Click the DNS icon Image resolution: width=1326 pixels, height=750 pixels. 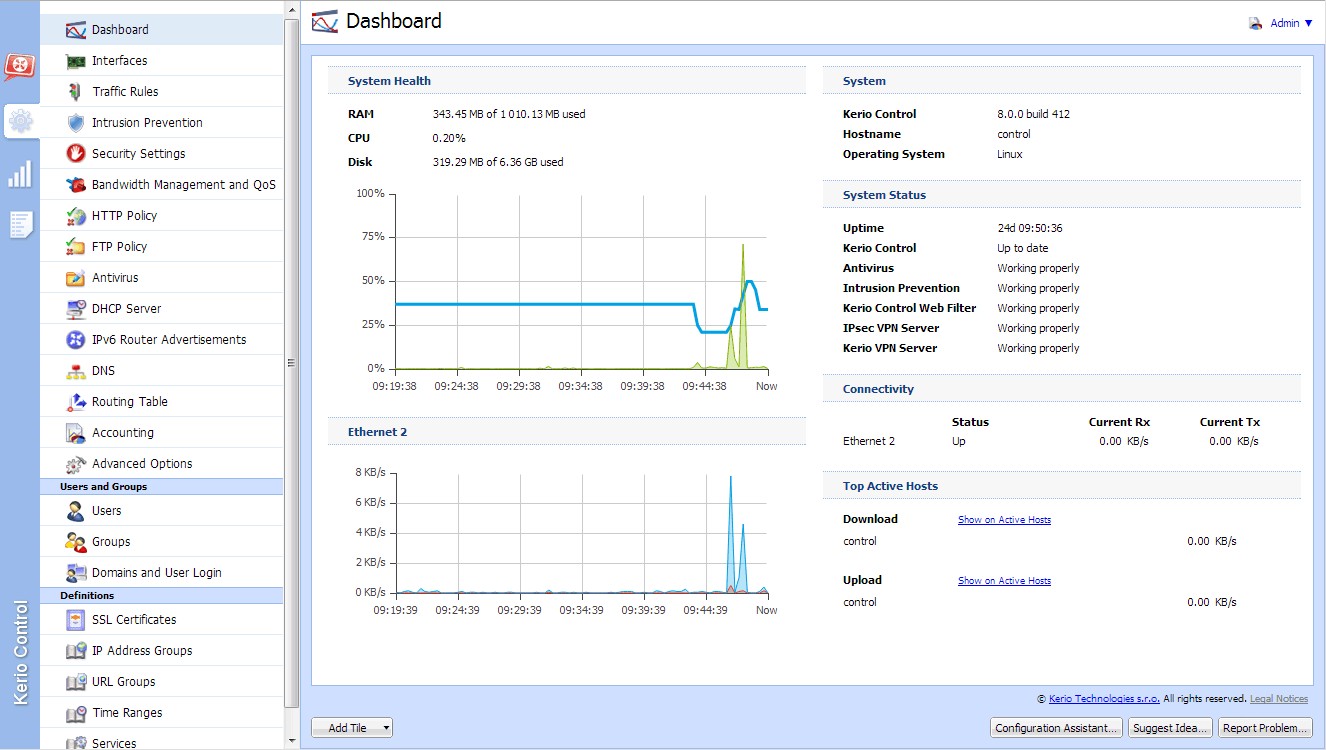point(76,371)
